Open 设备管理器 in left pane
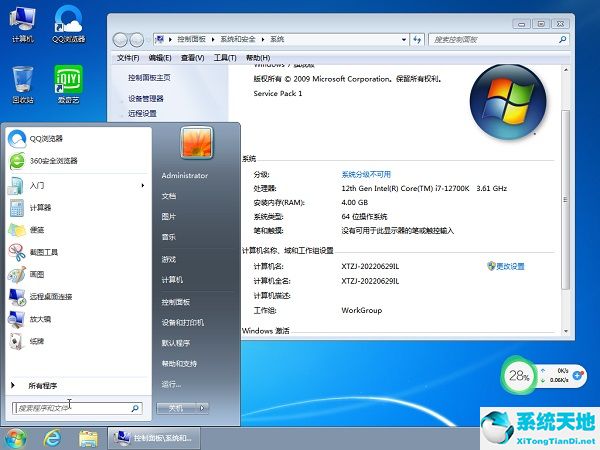This screenshot has width=600, height=450. point(146,99)
